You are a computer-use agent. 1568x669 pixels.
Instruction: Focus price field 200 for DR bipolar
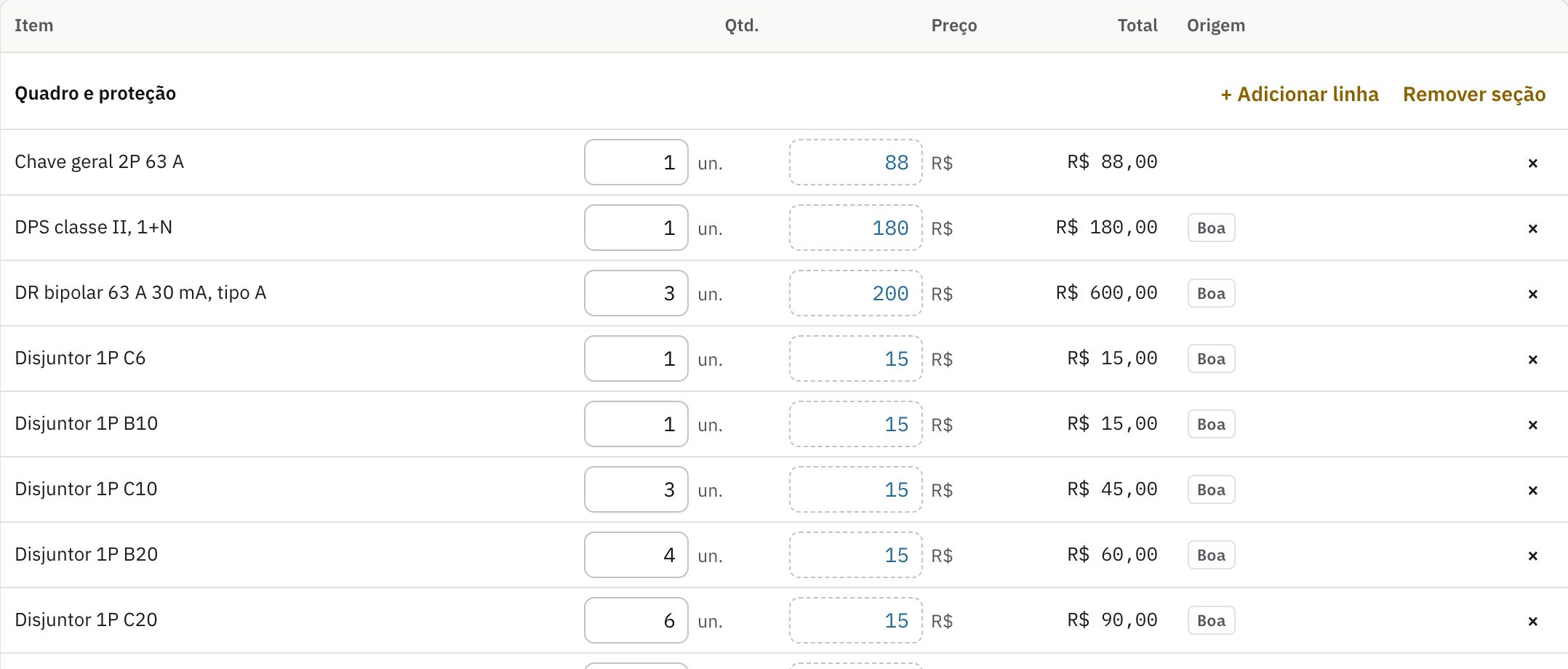[856, 293]
